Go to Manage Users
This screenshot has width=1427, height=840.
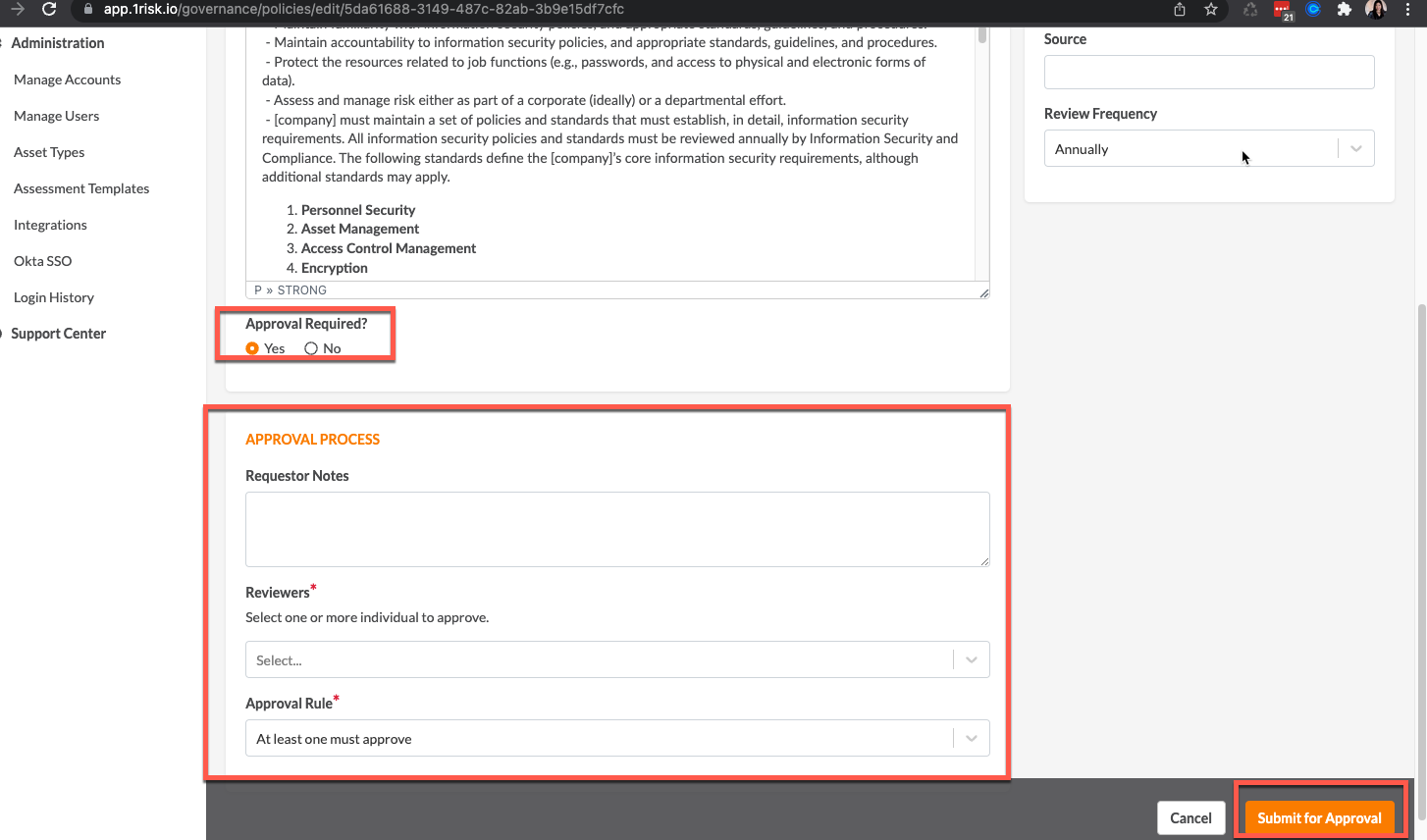(56, 116)
